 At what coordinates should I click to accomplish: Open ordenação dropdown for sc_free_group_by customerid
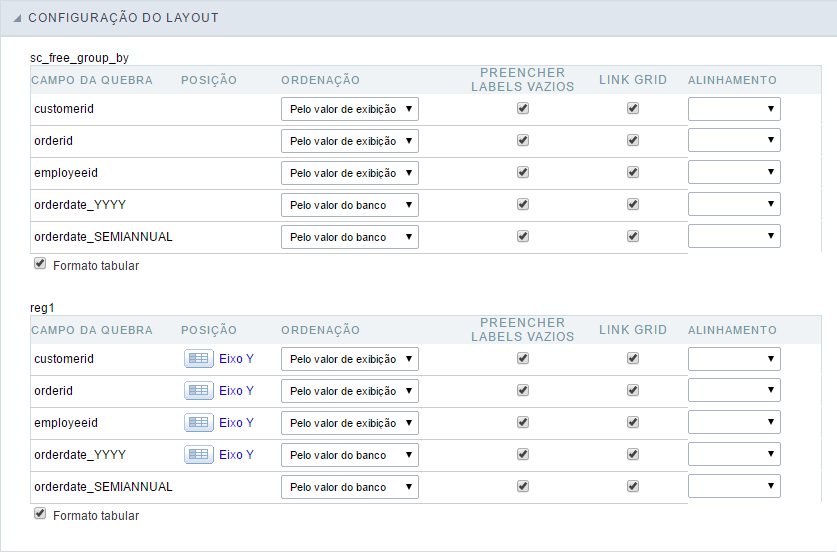[350, 109]
